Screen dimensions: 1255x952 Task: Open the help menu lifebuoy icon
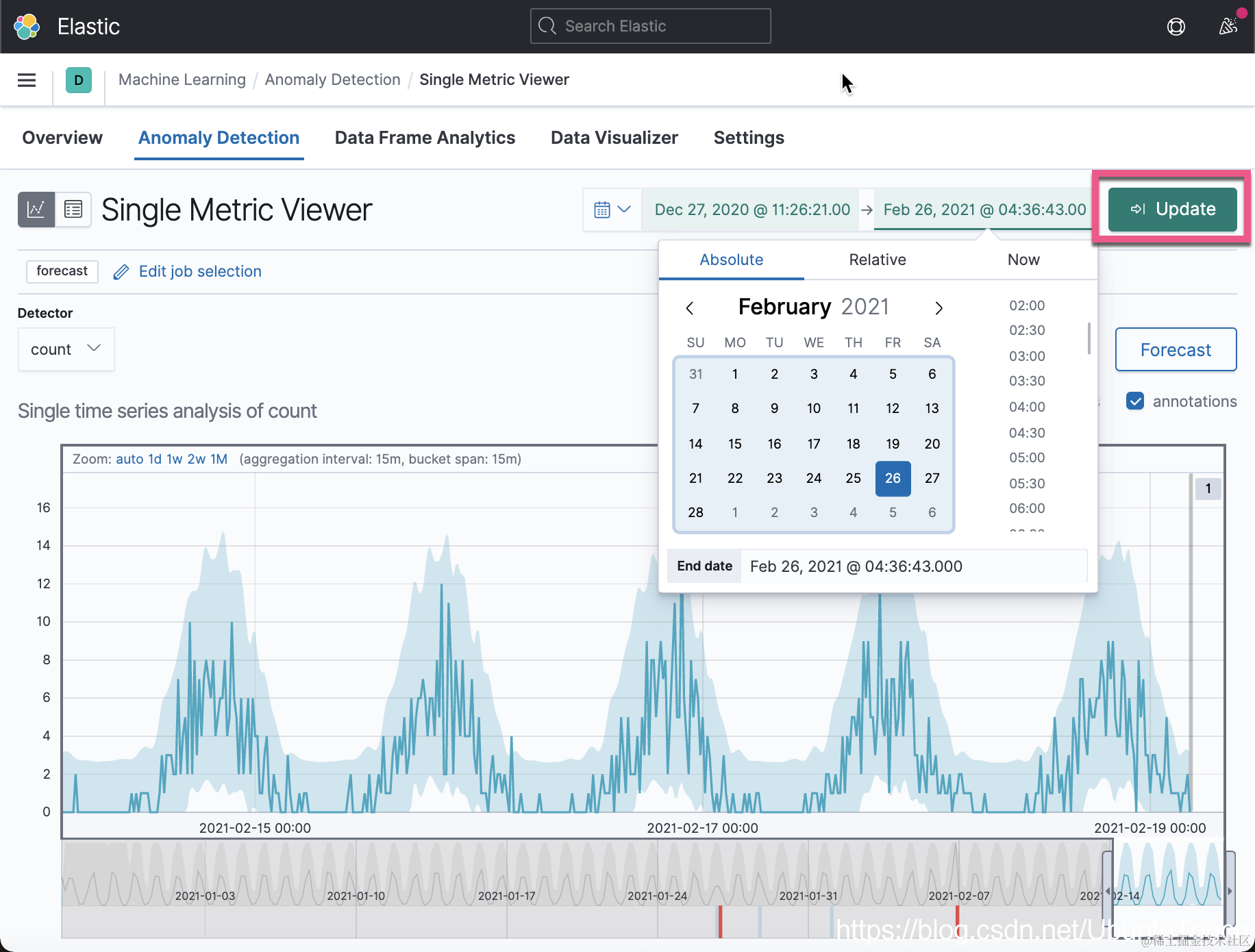point(1176,27)
